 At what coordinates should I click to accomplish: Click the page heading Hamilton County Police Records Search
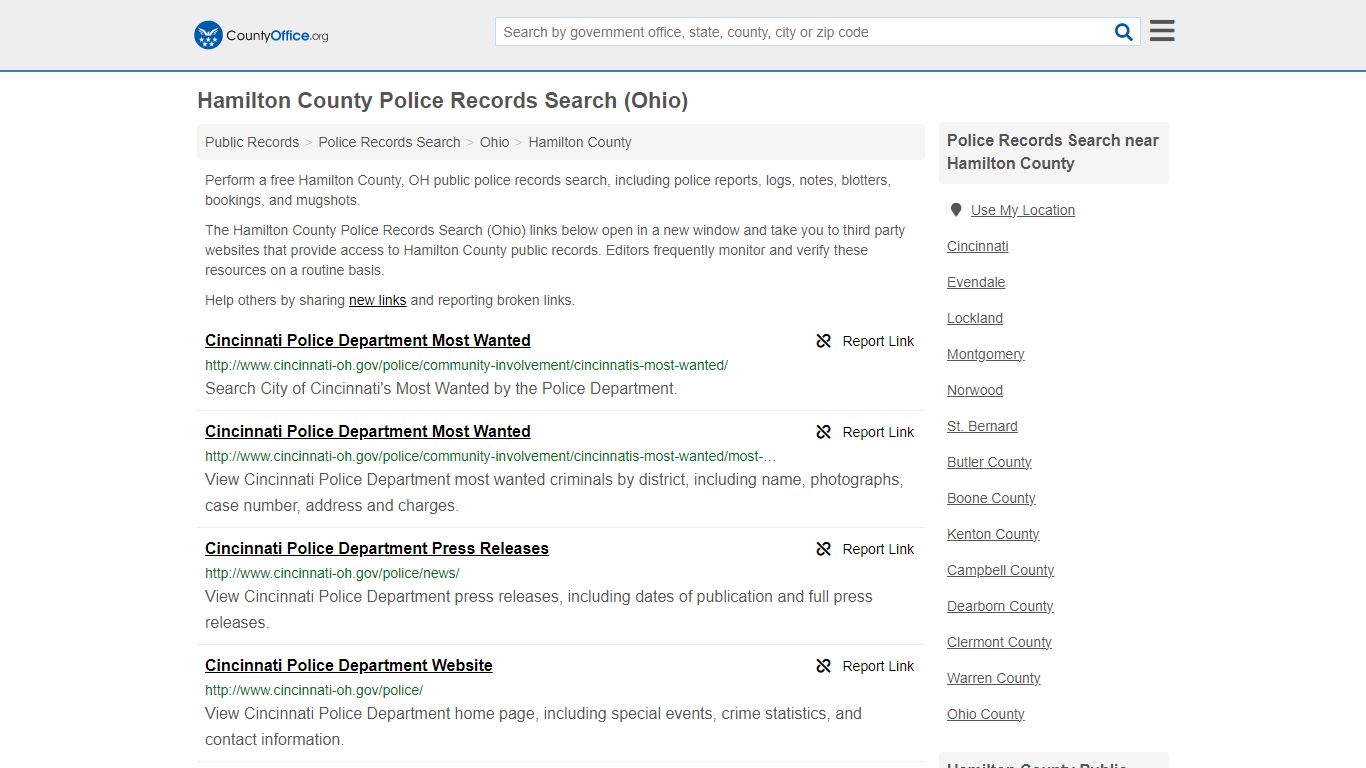tap(442, 101)
